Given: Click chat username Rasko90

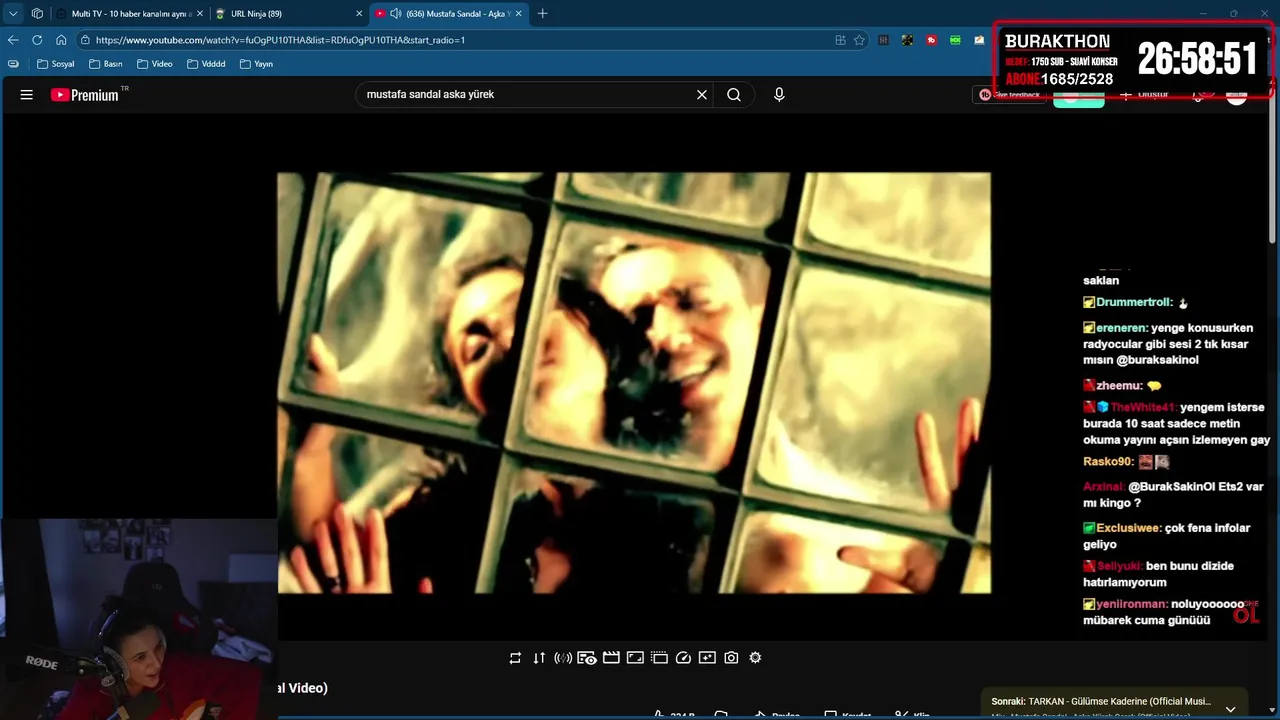Looking at the screenshot, I should click(x=1108, y=462).
